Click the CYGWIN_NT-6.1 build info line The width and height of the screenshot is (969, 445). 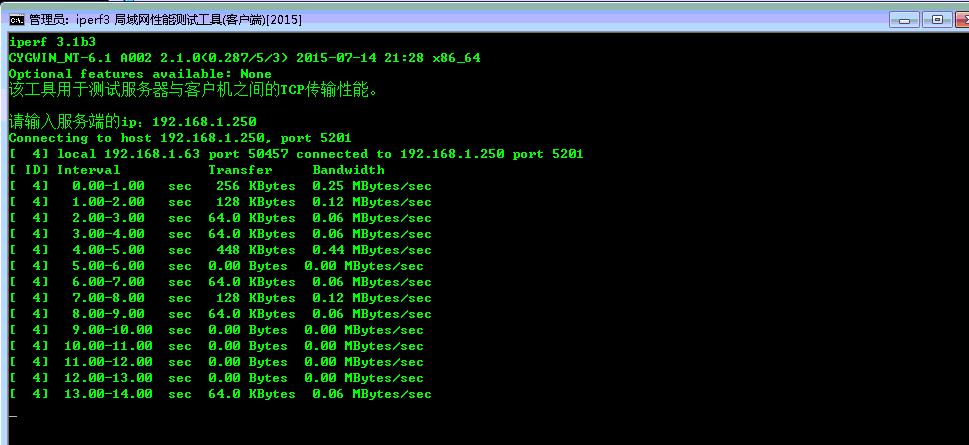[244, 58]
